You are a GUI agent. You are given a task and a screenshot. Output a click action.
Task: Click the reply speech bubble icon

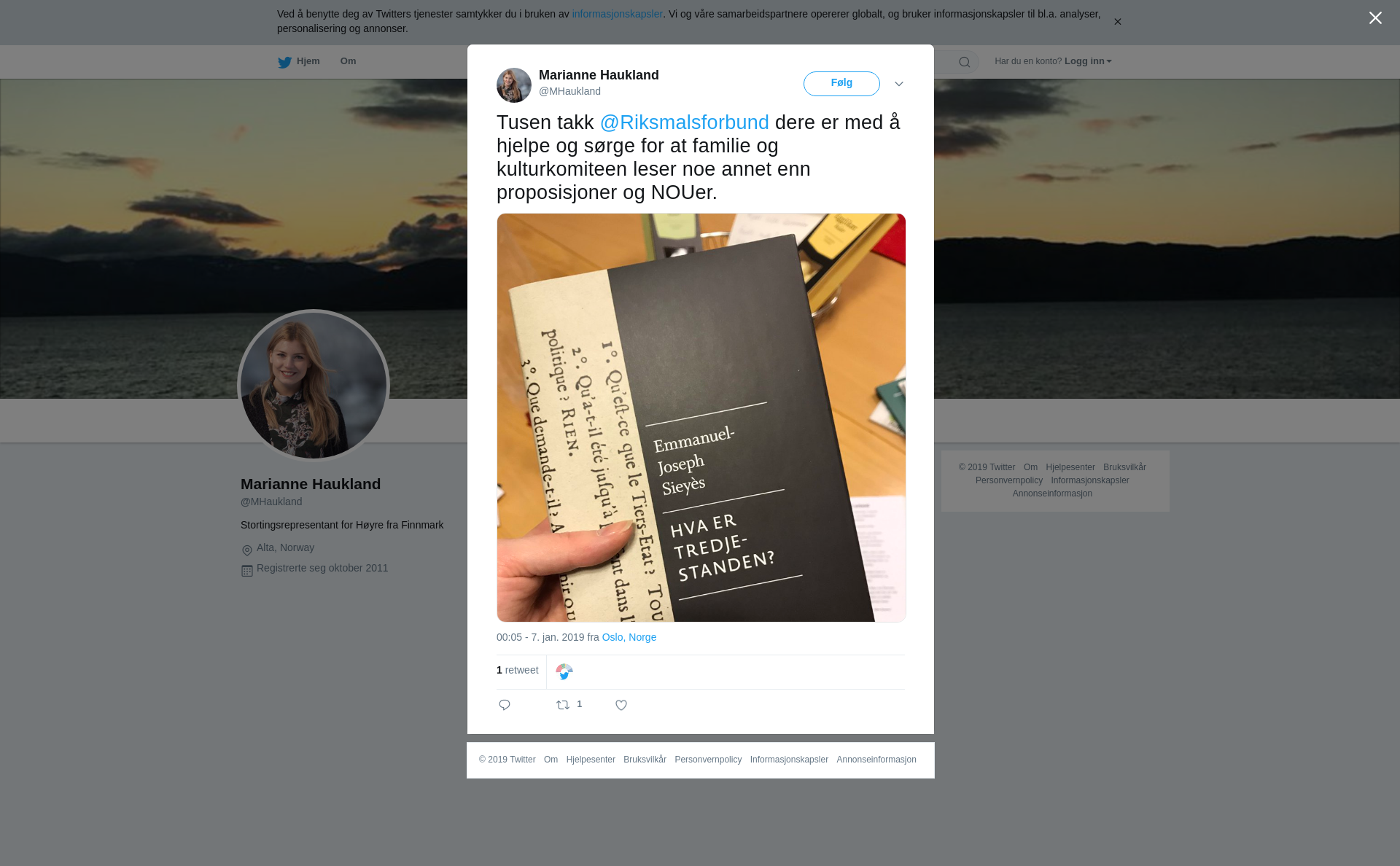505,705
